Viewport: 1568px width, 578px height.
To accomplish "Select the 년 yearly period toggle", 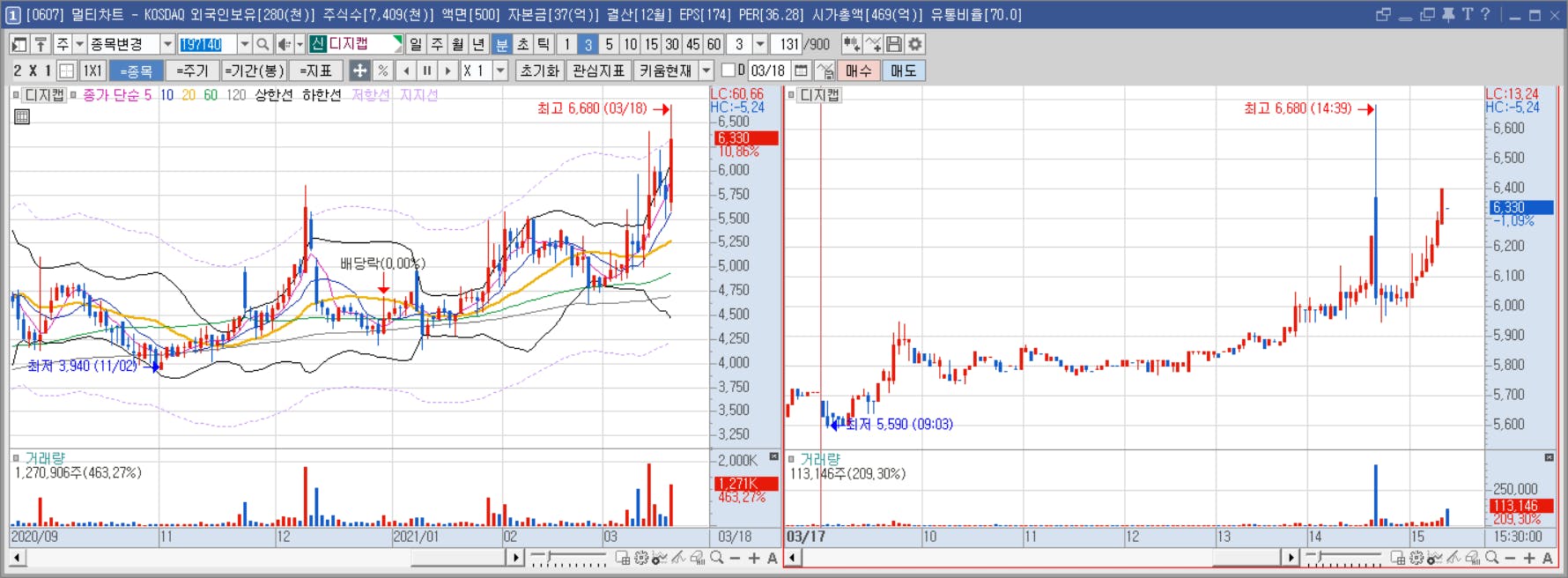I will [x=478, y=44].
